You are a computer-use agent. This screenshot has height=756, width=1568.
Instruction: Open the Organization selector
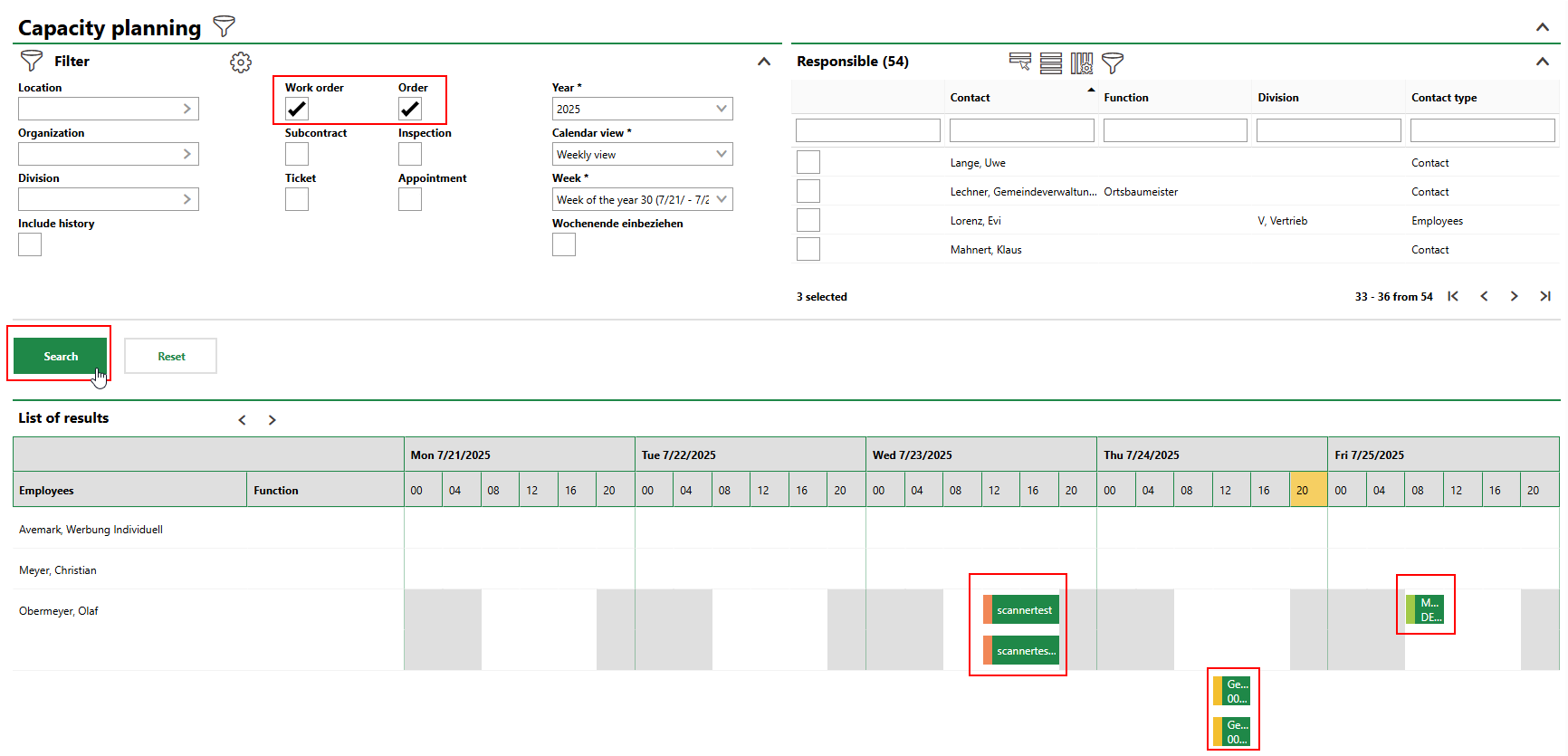click(x=109, y=154)
